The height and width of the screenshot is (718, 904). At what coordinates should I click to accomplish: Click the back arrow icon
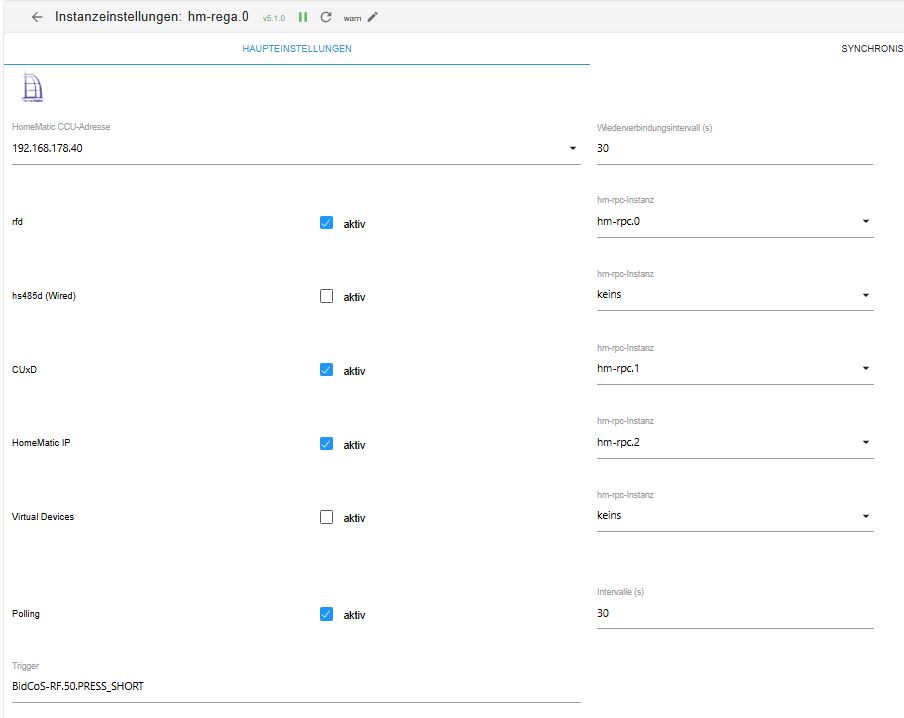coord(37,17)
